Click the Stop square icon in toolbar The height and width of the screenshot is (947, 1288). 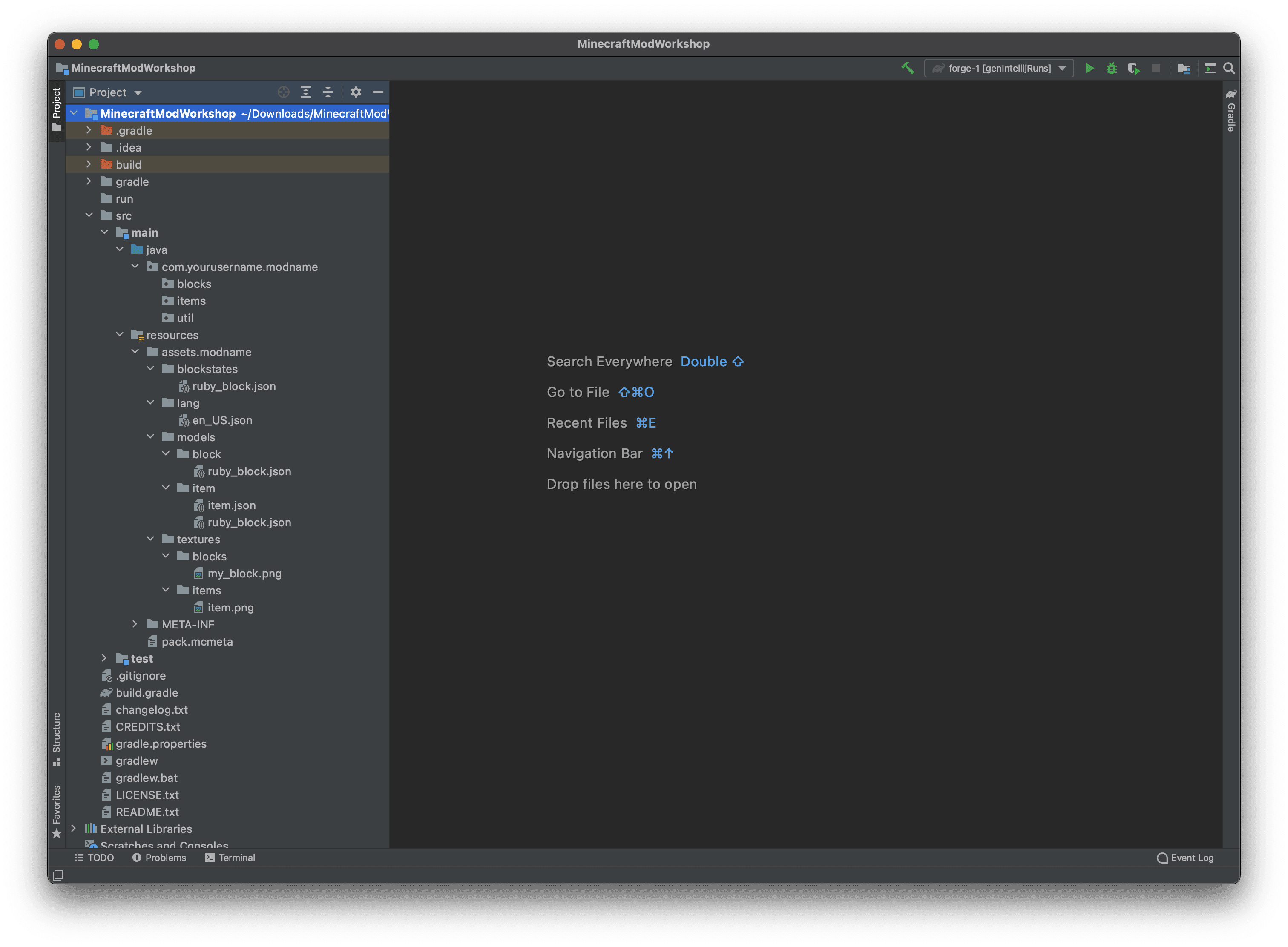1156,68
